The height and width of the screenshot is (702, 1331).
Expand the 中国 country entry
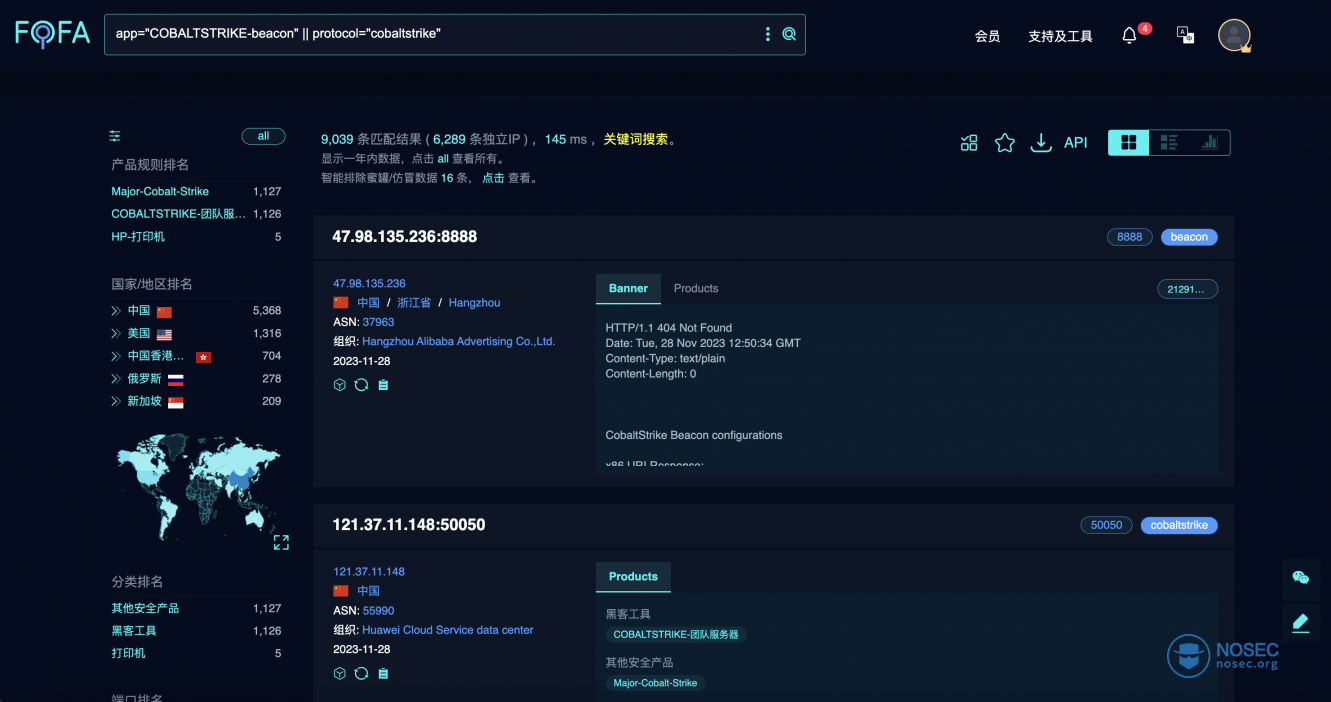pos(116,311)
